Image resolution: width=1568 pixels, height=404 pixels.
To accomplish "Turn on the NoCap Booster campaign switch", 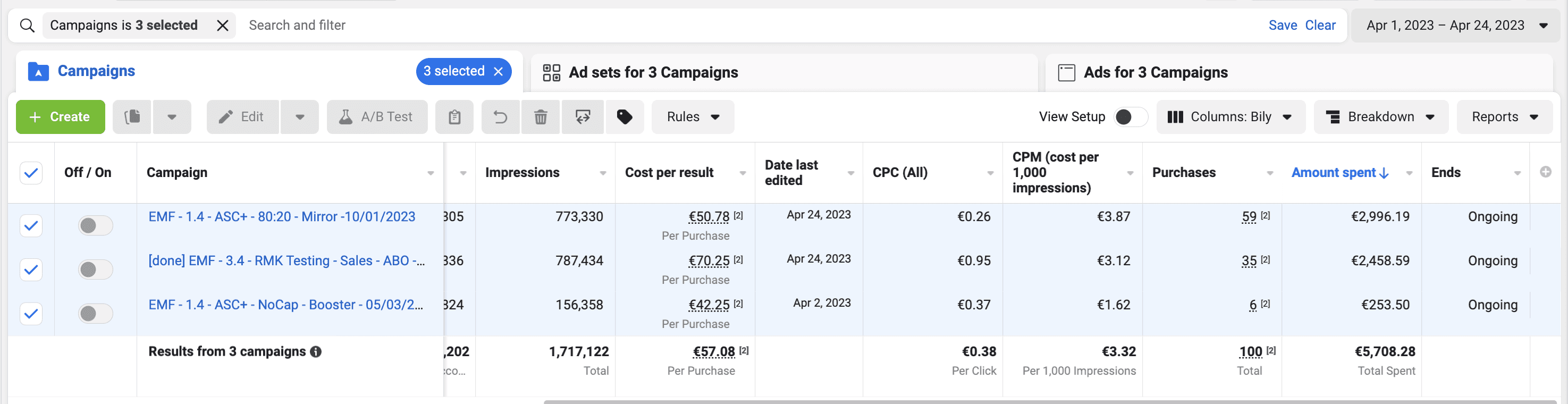I will [x=96, y=314].
